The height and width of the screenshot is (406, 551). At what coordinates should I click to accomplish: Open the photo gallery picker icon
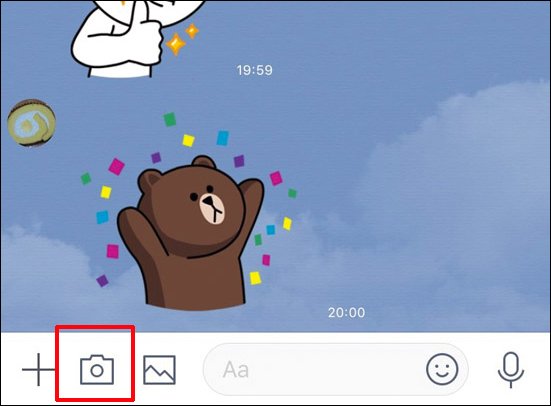pyautogui.click(x=160, y=370)
